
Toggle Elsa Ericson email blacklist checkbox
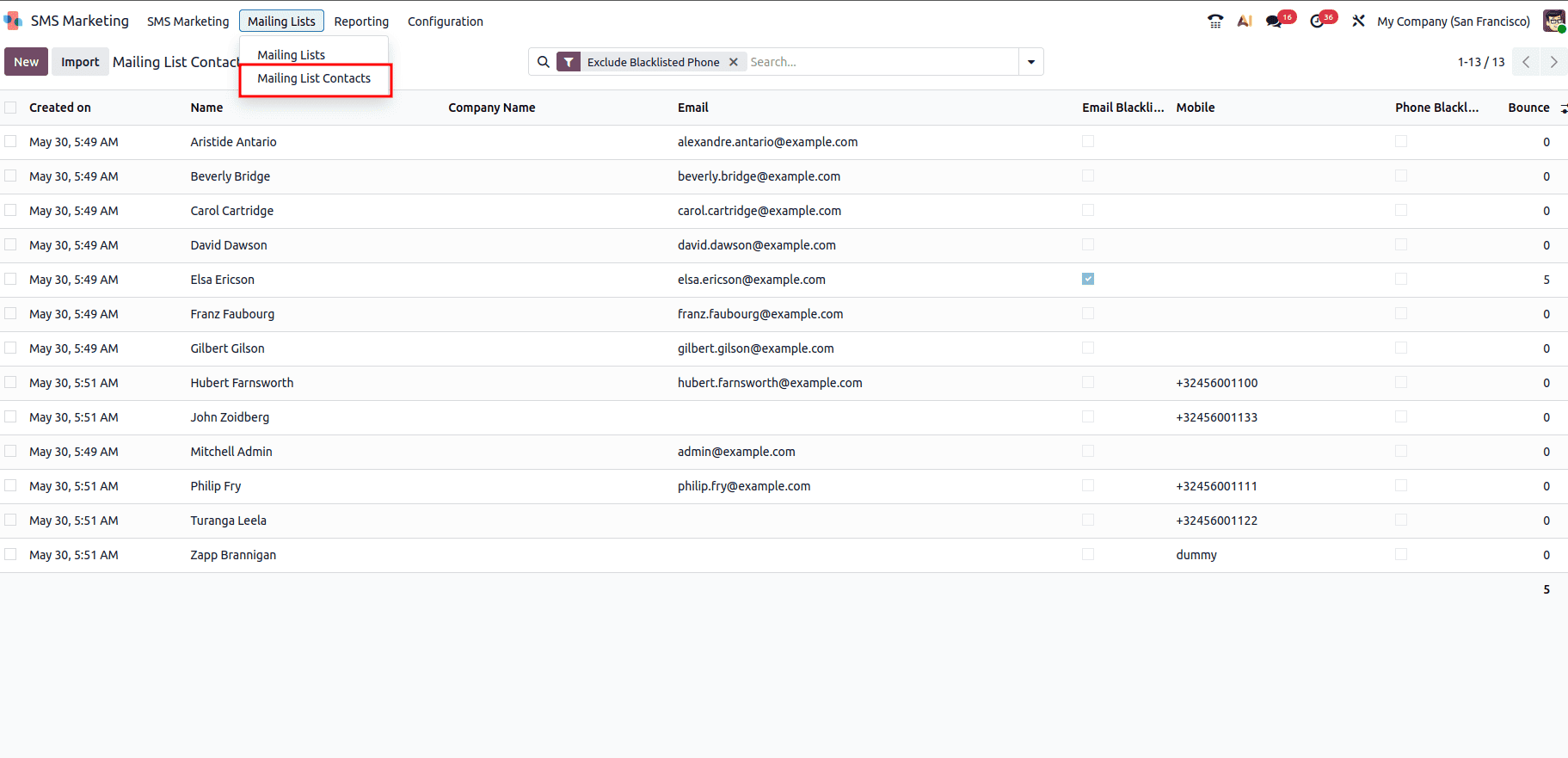coord(1088,279)
